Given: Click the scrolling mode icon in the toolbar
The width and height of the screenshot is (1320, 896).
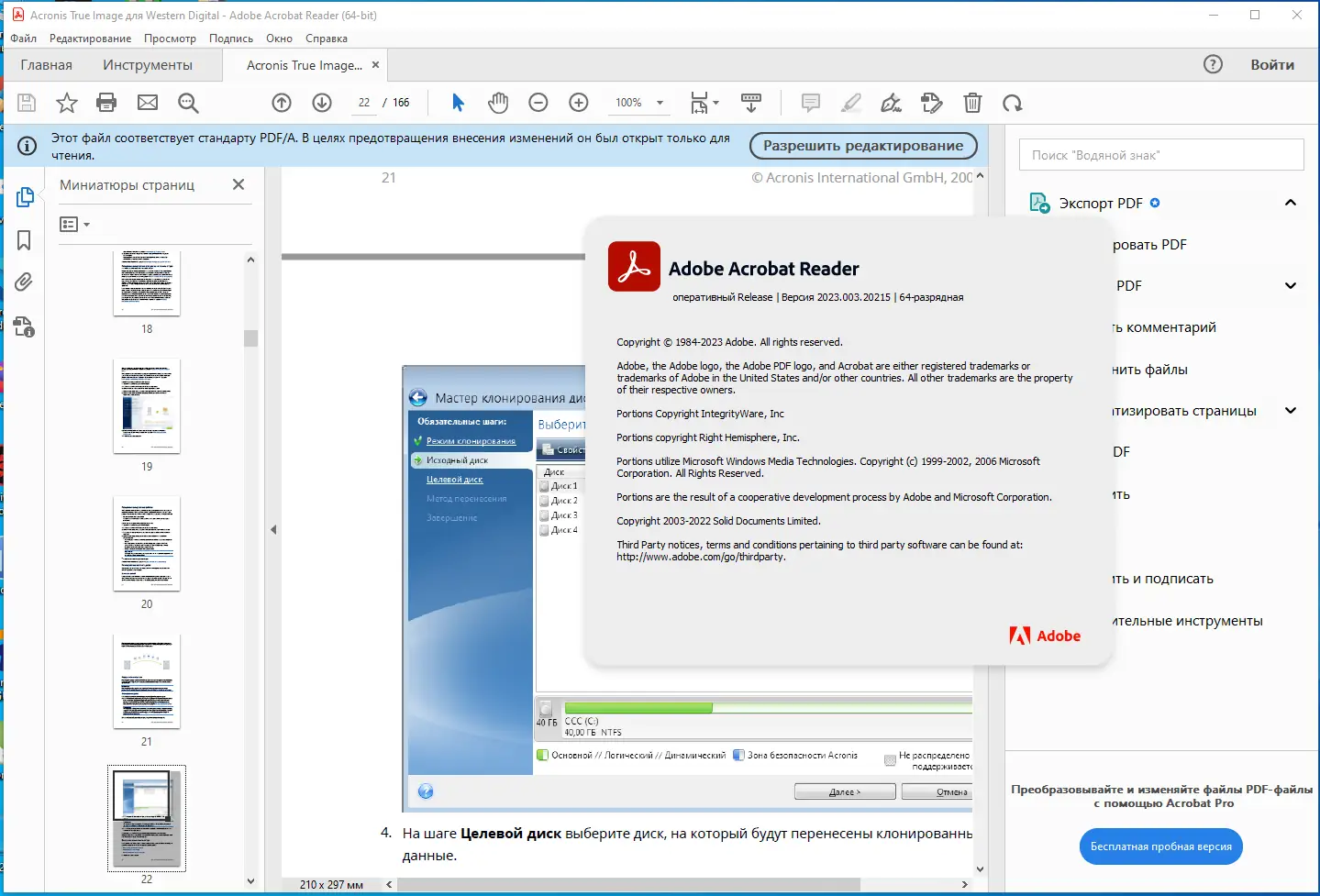Looking at the screenshot, I should tap(751, 103).
